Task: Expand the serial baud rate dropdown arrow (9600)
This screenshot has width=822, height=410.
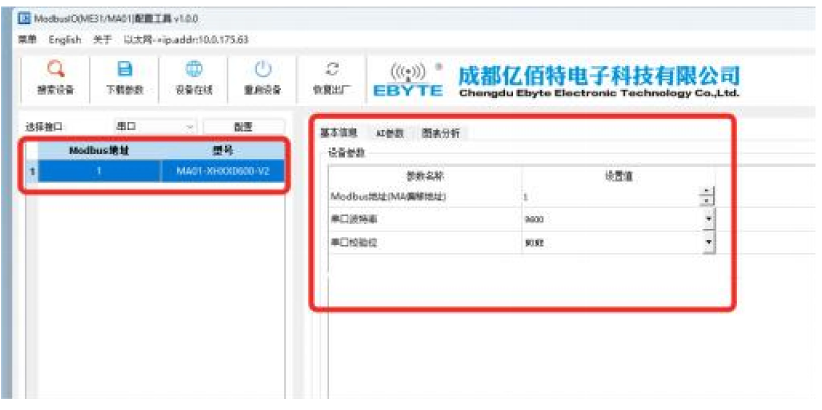Action: click(708, 219)
